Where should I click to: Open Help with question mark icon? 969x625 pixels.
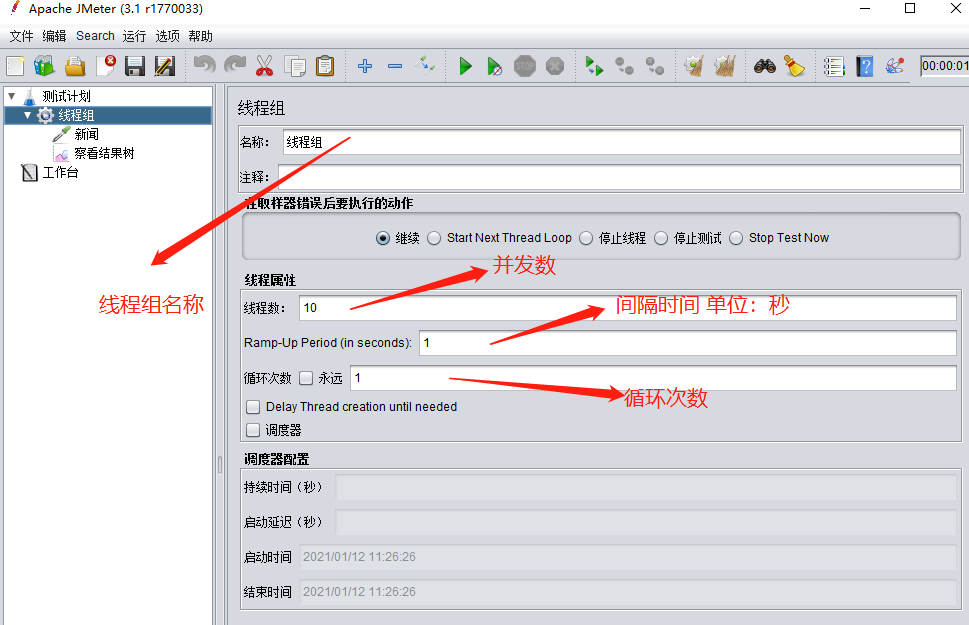point(865,66)
